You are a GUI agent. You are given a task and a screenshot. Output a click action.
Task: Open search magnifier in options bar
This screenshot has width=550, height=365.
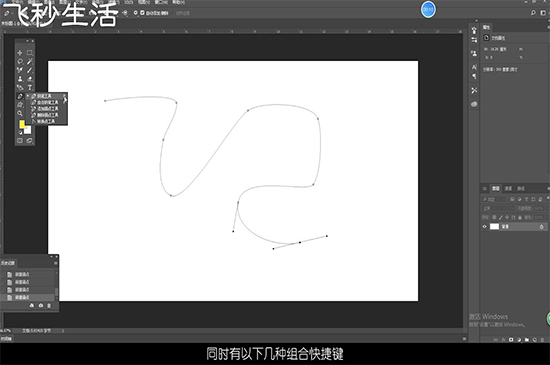(533, 13)
